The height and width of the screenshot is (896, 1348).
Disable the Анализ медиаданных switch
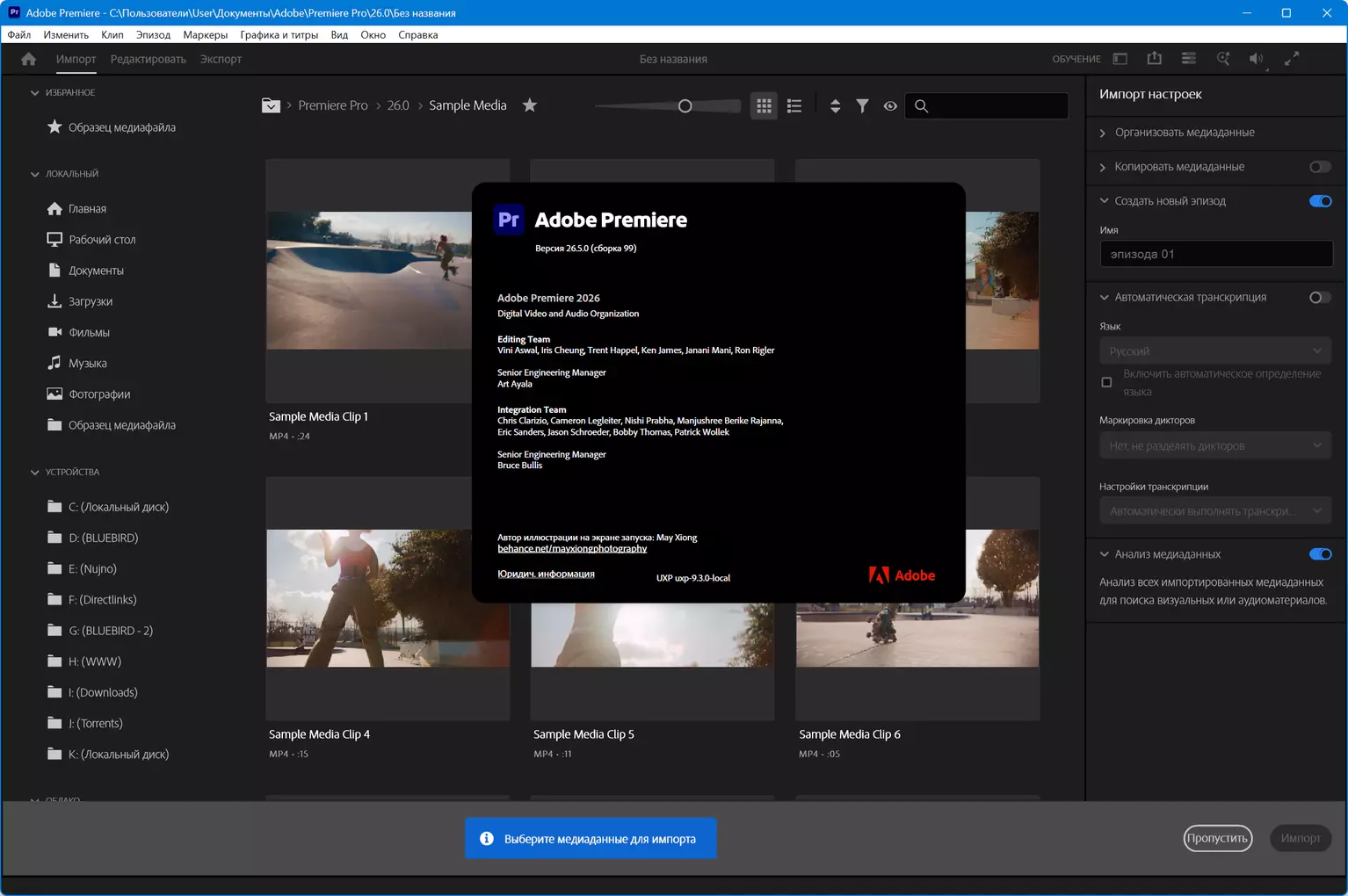click(1320, 554)
